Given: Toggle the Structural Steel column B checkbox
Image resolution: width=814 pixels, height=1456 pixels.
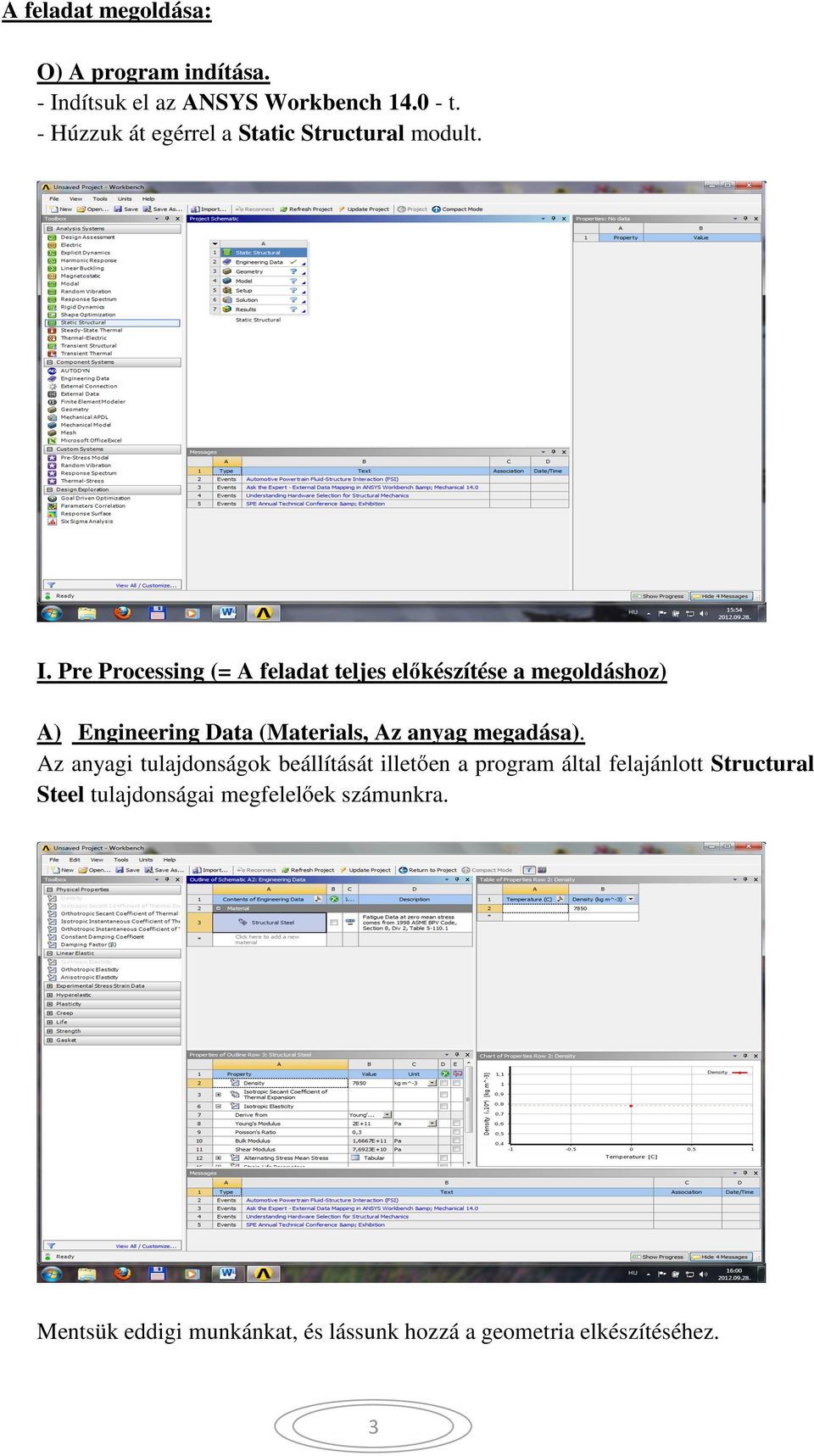Looking at the screenshot, I should click(334, 923).
